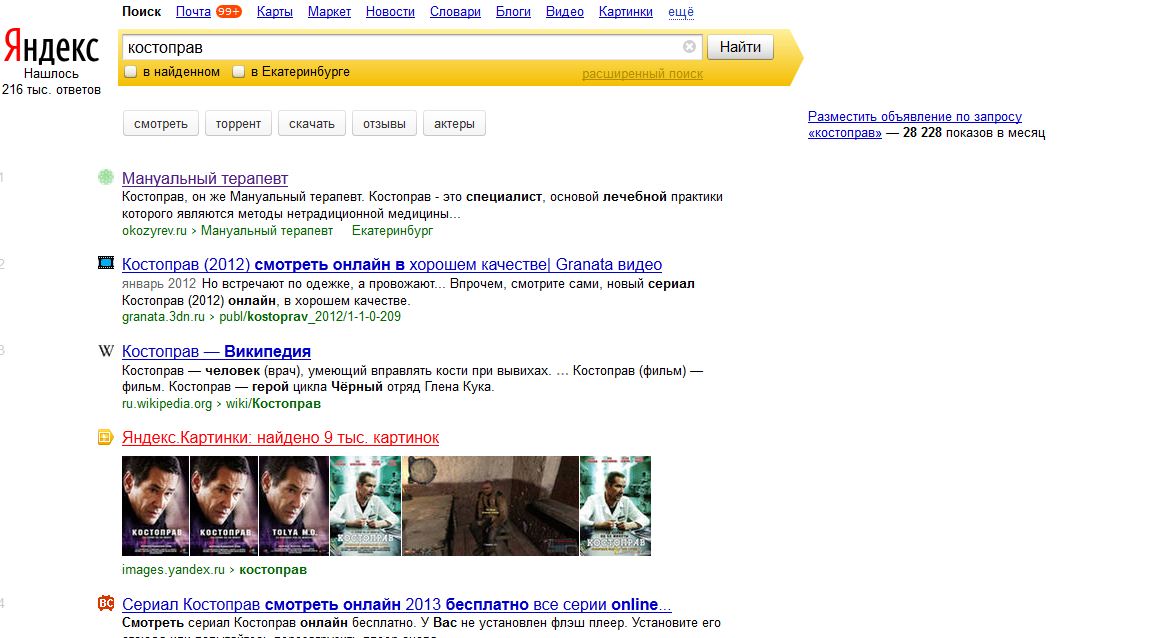1172x638 pixels.
Task: Open 'расширенный поиск' link
Action: coord(642,74)
